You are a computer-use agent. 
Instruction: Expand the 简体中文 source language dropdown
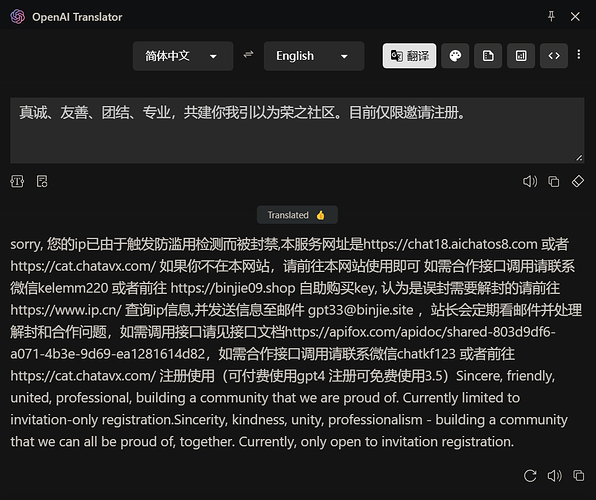click(x=183, y=56)
